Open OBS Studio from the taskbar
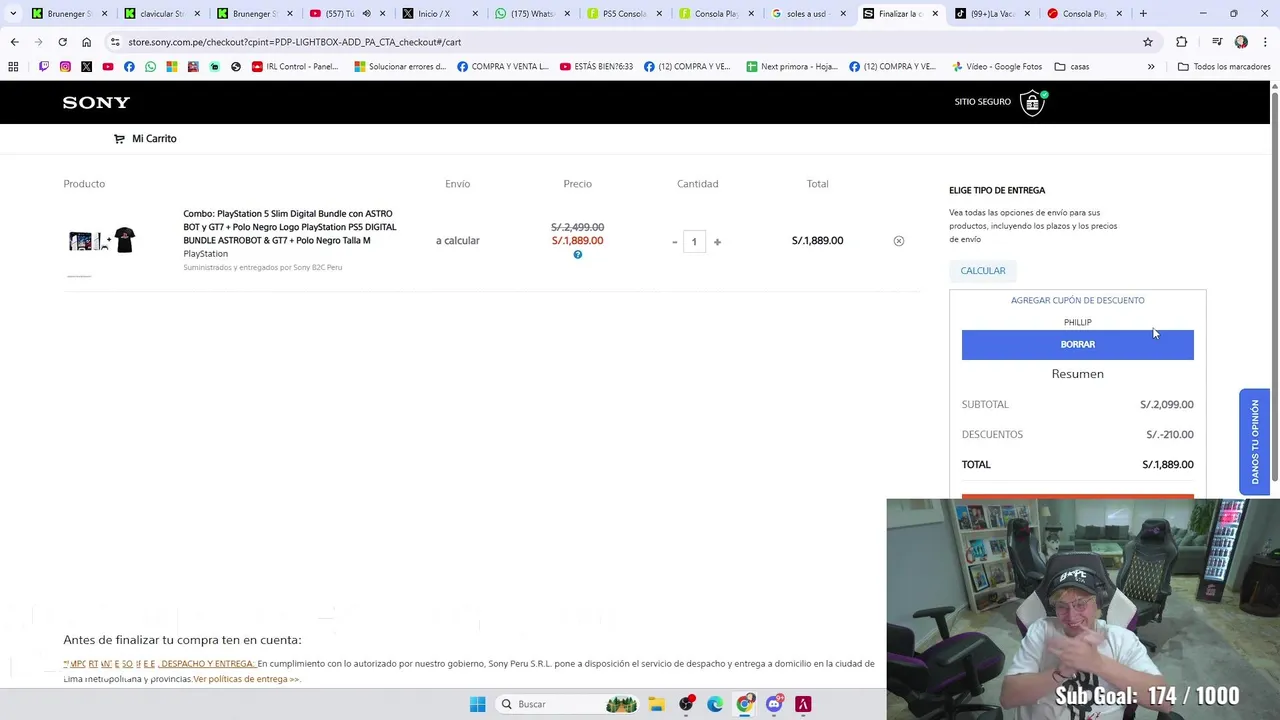This screenshot has height=720, width=1280. pos(686,704)
